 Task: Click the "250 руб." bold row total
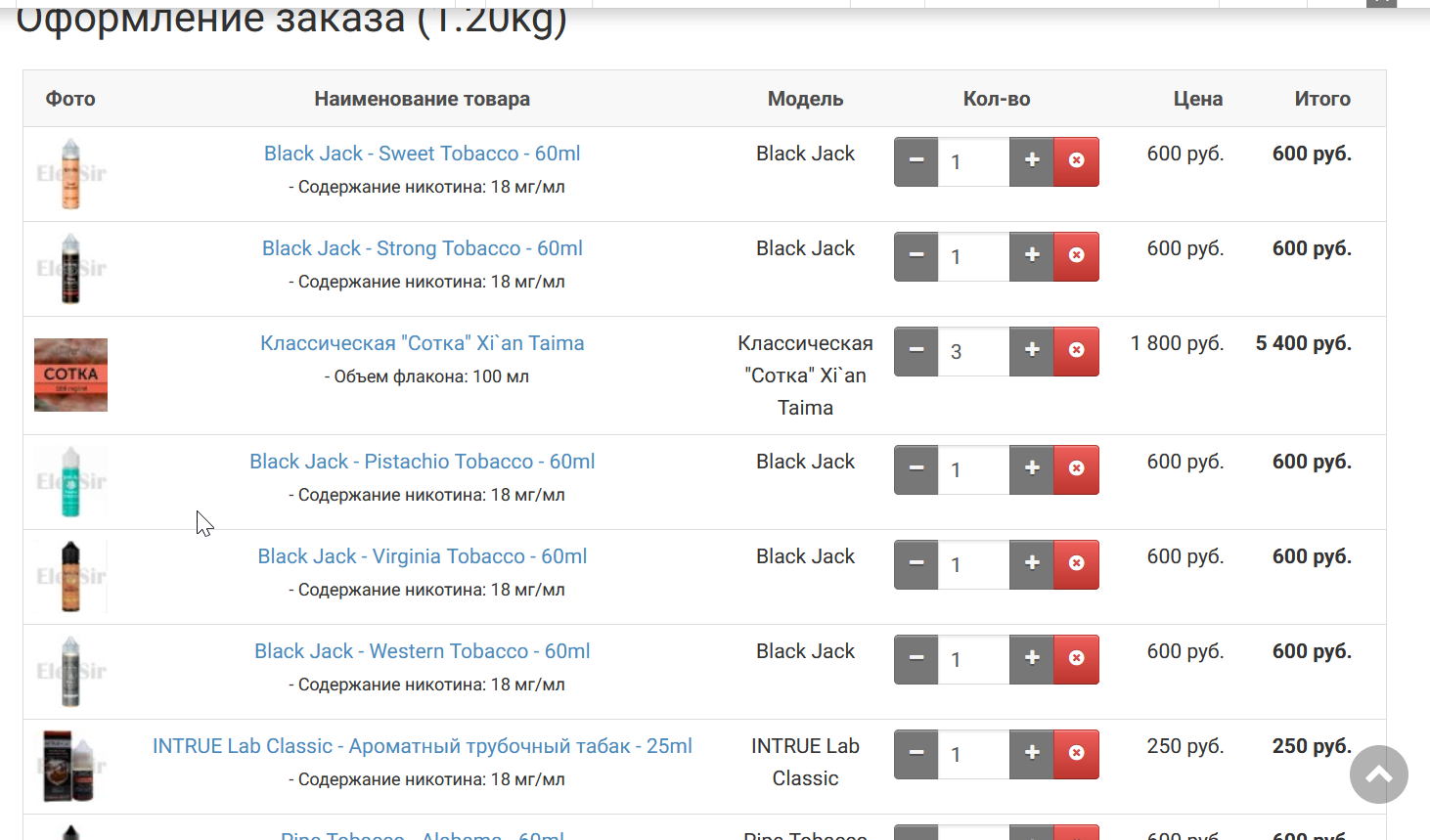click(1313, 746)
